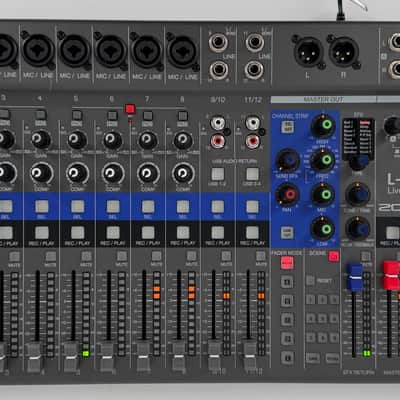This screenshot has width=400, height=400.
Task: Turn the channel 6 GAIN knob
Action: (113, 140)
